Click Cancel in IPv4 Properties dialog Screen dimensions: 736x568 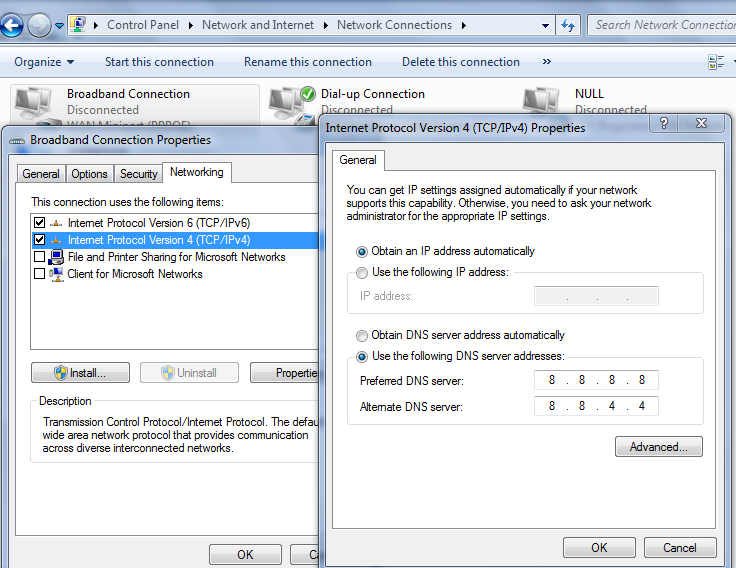pyautogui.click(x=680, y=547)
